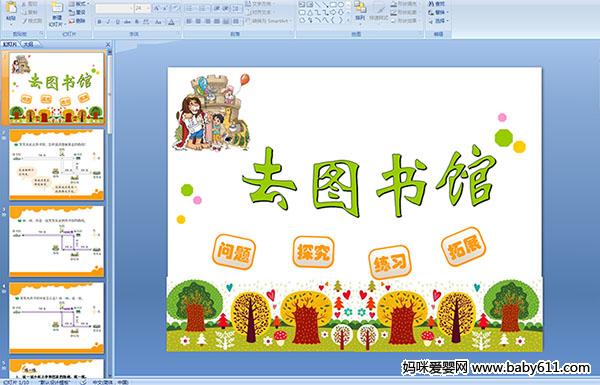The image size is (600, 385).
Task: Open the font size dropdown
Action: (148, 8)
